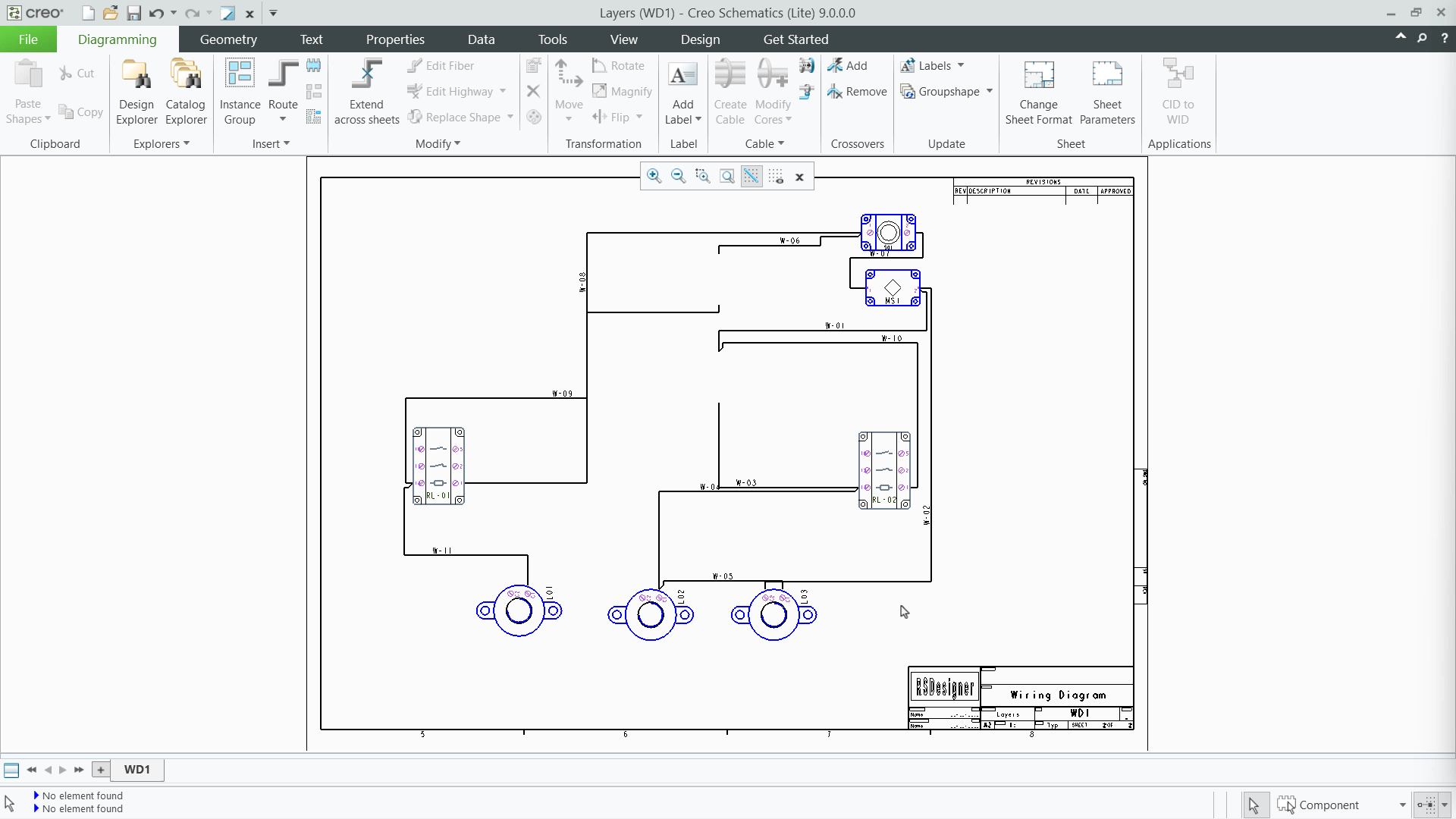Screen dimensions: 1456x819
Task: Toggle the grid display
Action: tap(775, 177)
